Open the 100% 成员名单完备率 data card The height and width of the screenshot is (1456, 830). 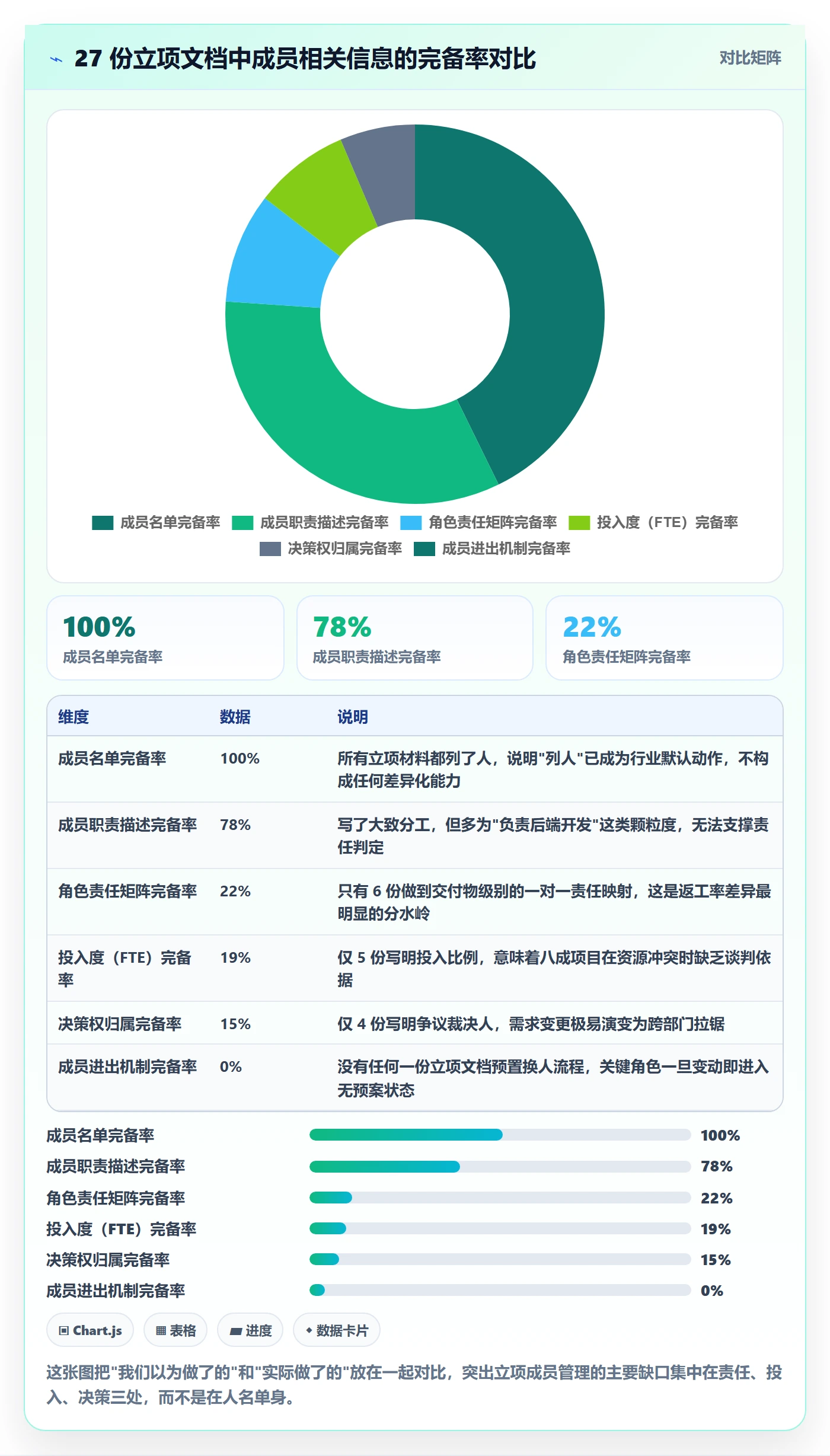[165, 638]
